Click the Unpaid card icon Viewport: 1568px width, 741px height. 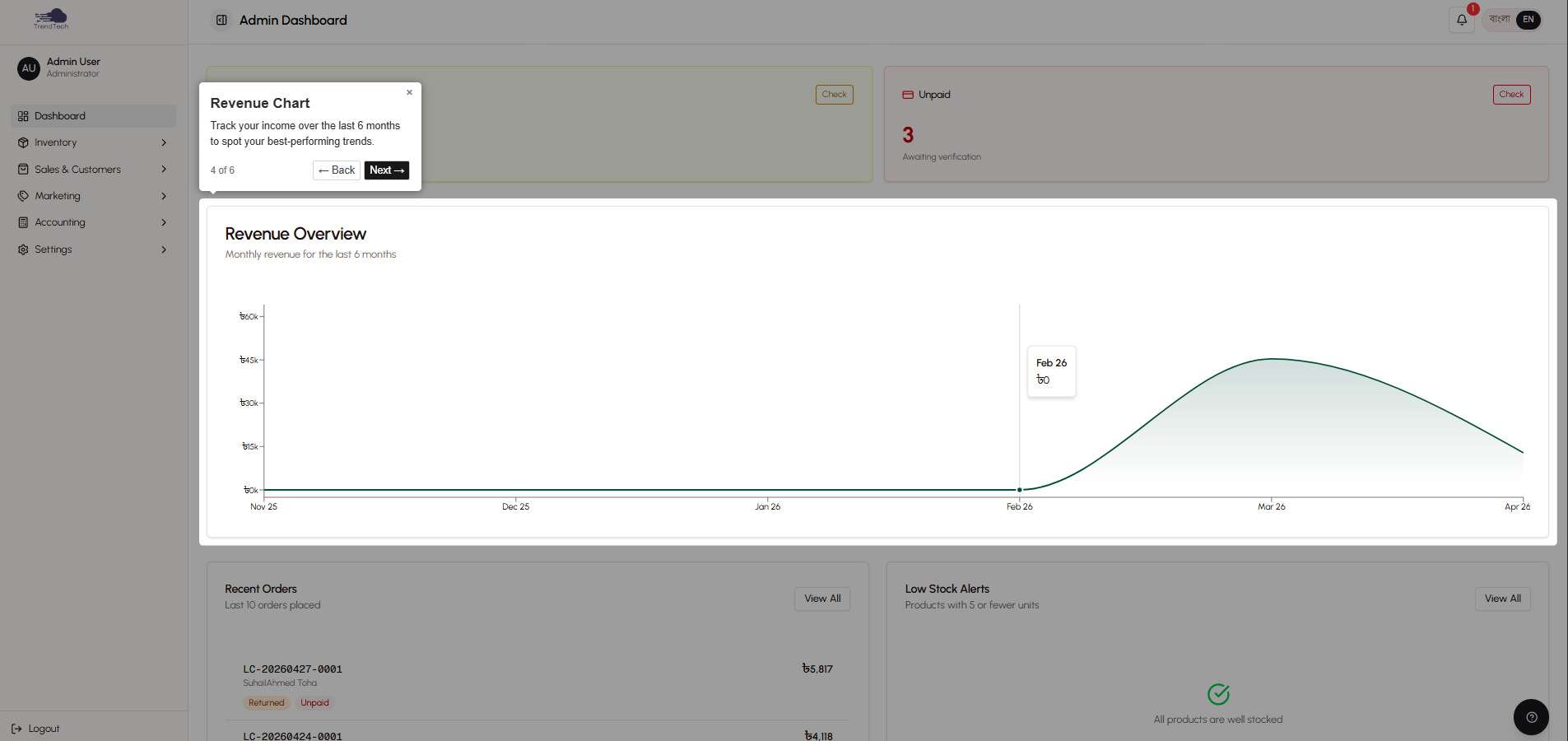pyautogui.click(x=908, y=95)
